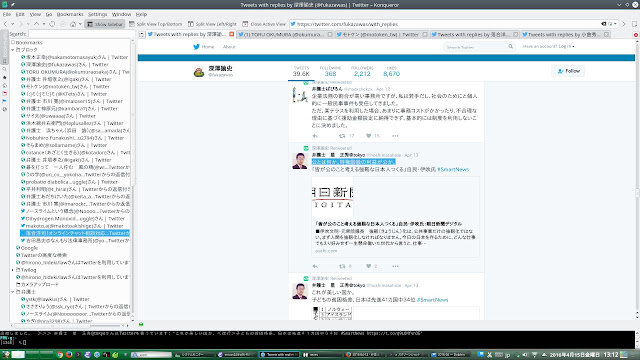The width and height of the screenshot is (640, 360).
Task: Click the Go arrow next to address bar
Action: [x=623, y=24]
